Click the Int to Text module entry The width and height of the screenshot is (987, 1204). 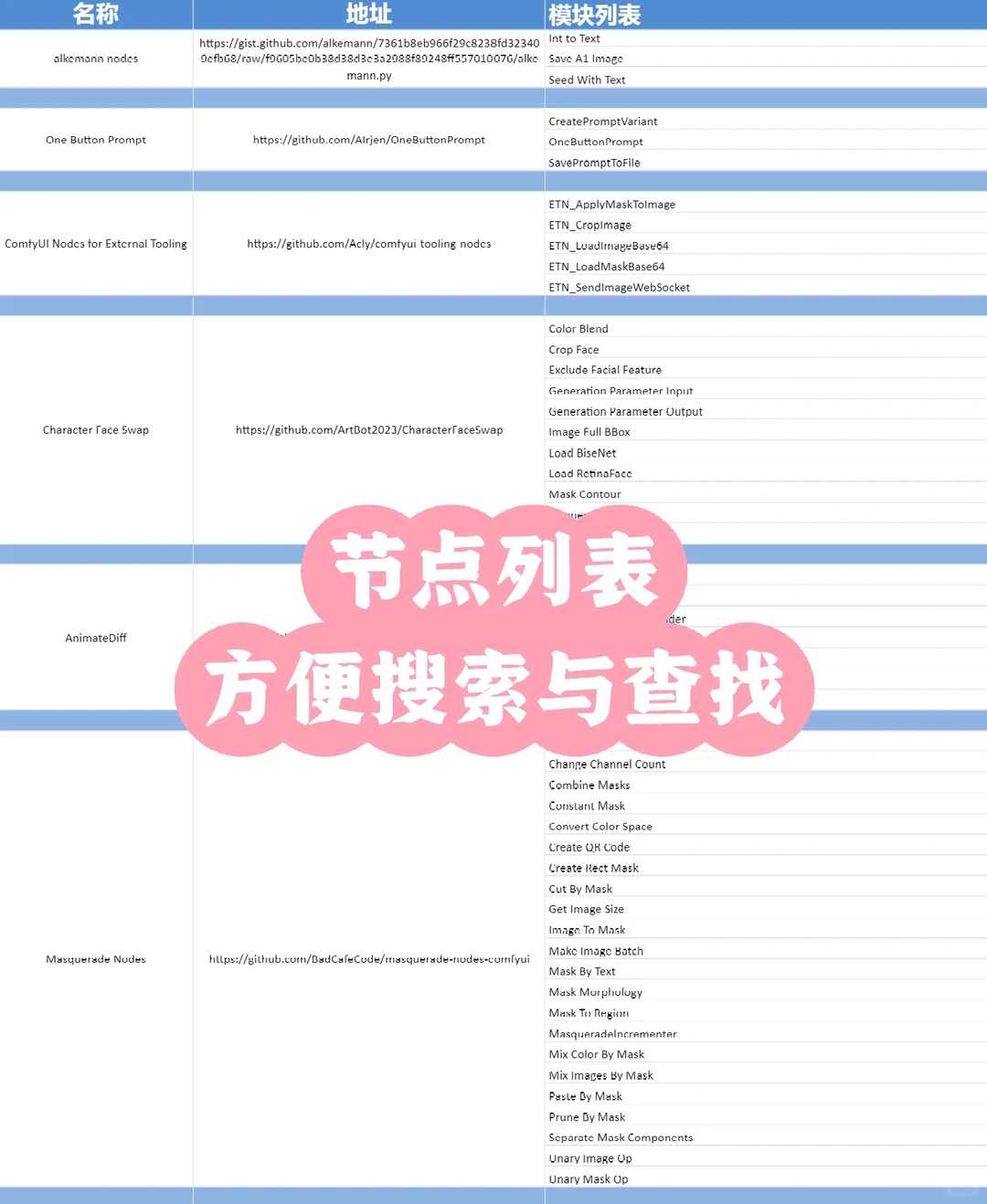[574, 38]
